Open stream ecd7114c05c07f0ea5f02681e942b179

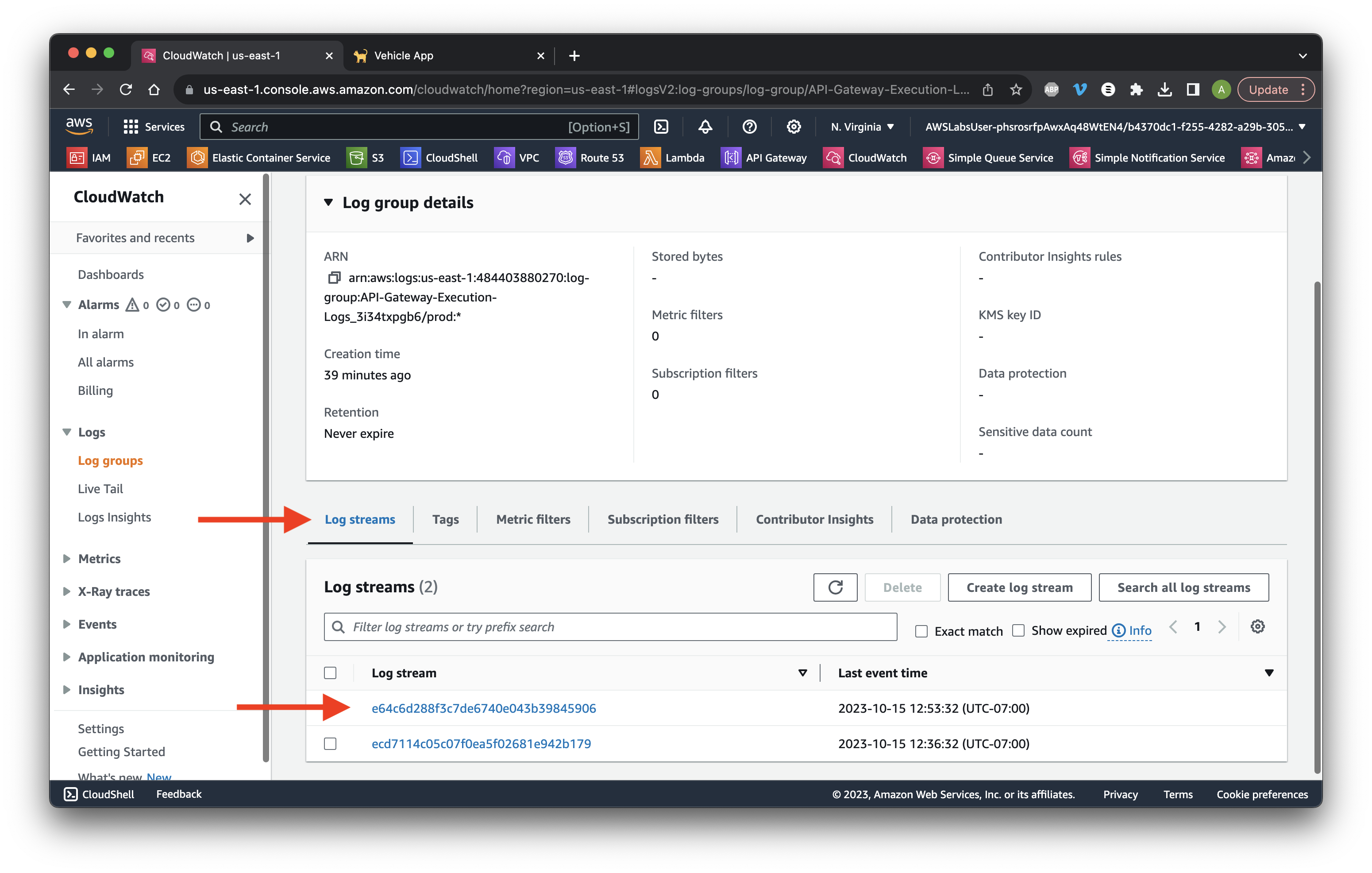tap(481, 743)
